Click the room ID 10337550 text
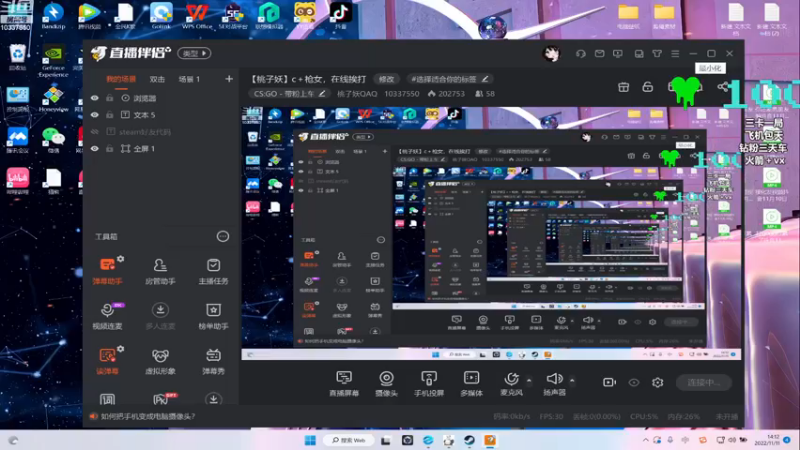 point(402,94)
